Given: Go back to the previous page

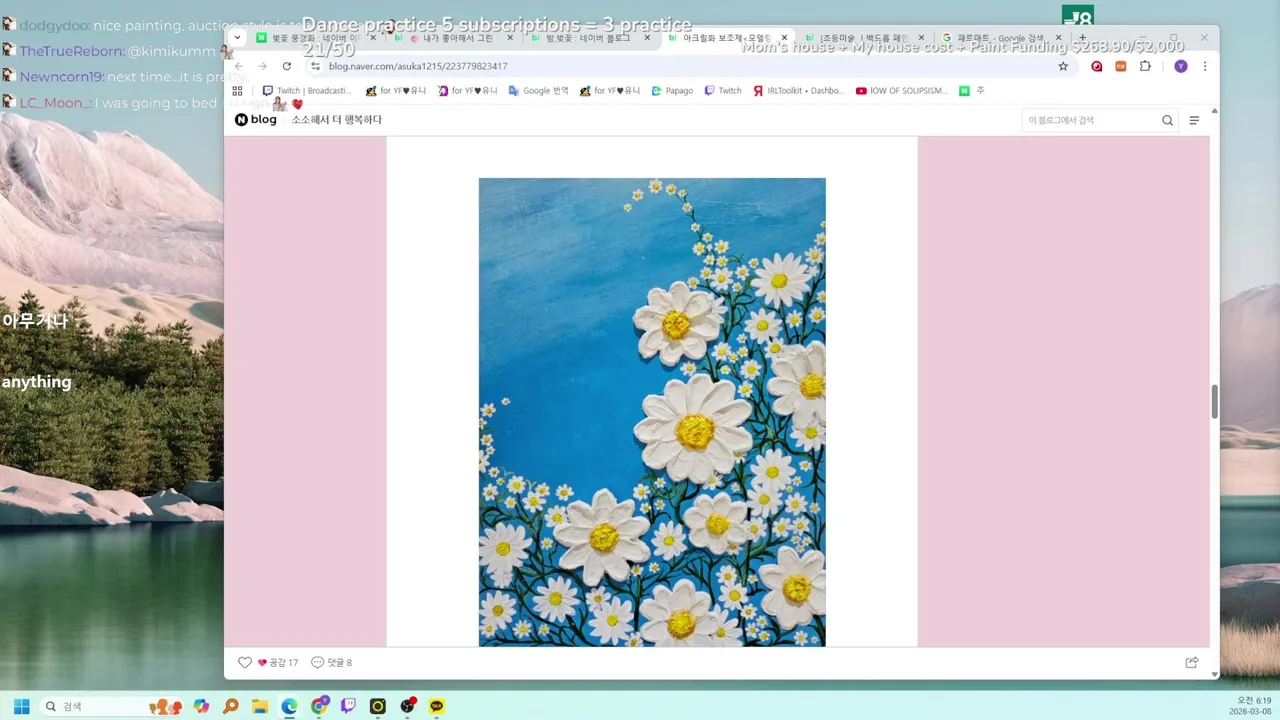Looking at the screenshot, I should click(x=238, y=66).
